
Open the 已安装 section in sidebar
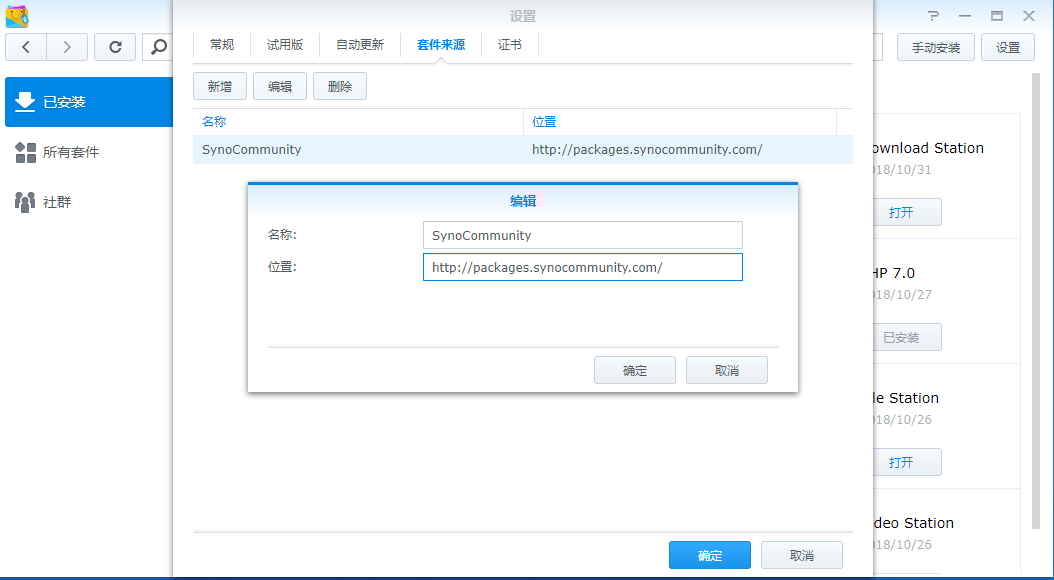(x=88, y=102)
